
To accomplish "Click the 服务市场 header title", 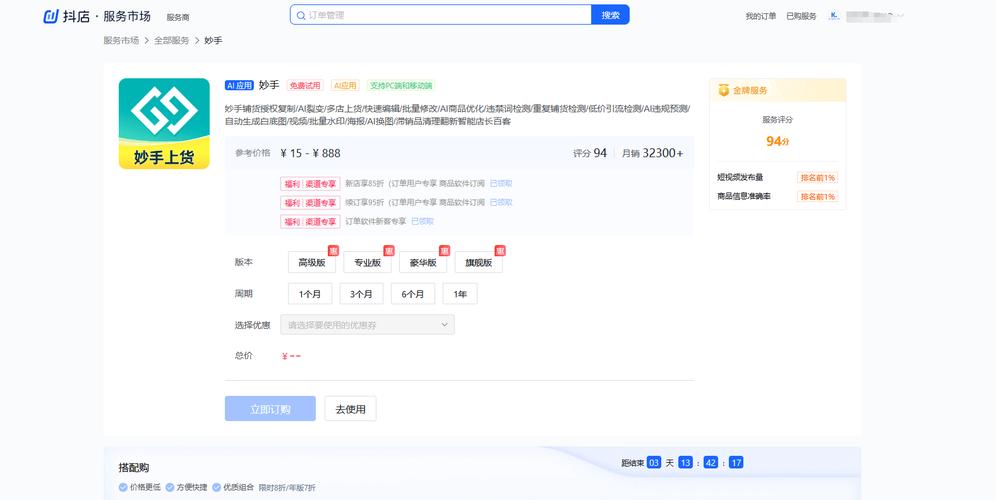I will [x=127, y=17].
